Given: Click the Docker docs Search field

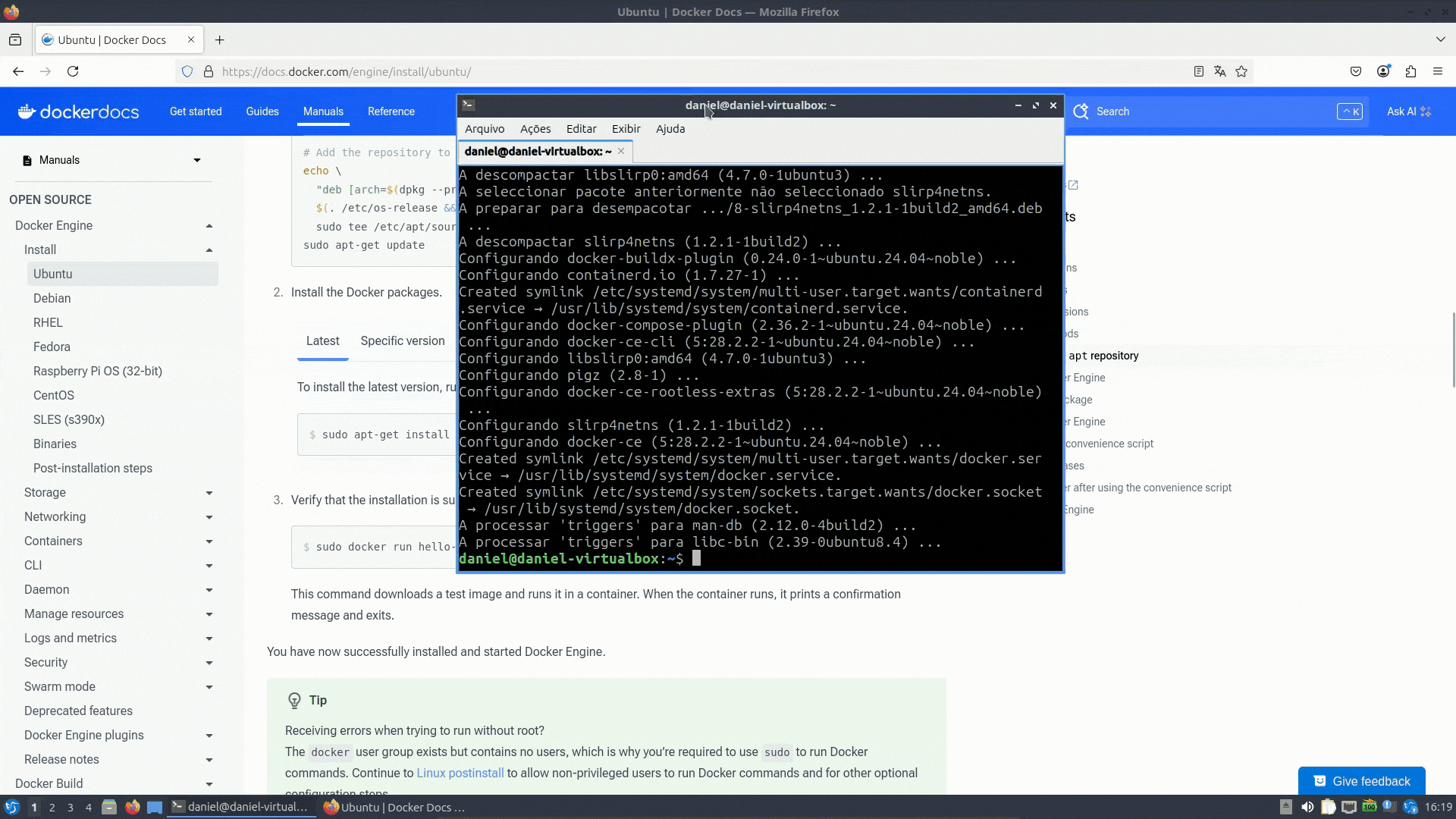Looking at the screenshot, I should (x=1217, y=111).
